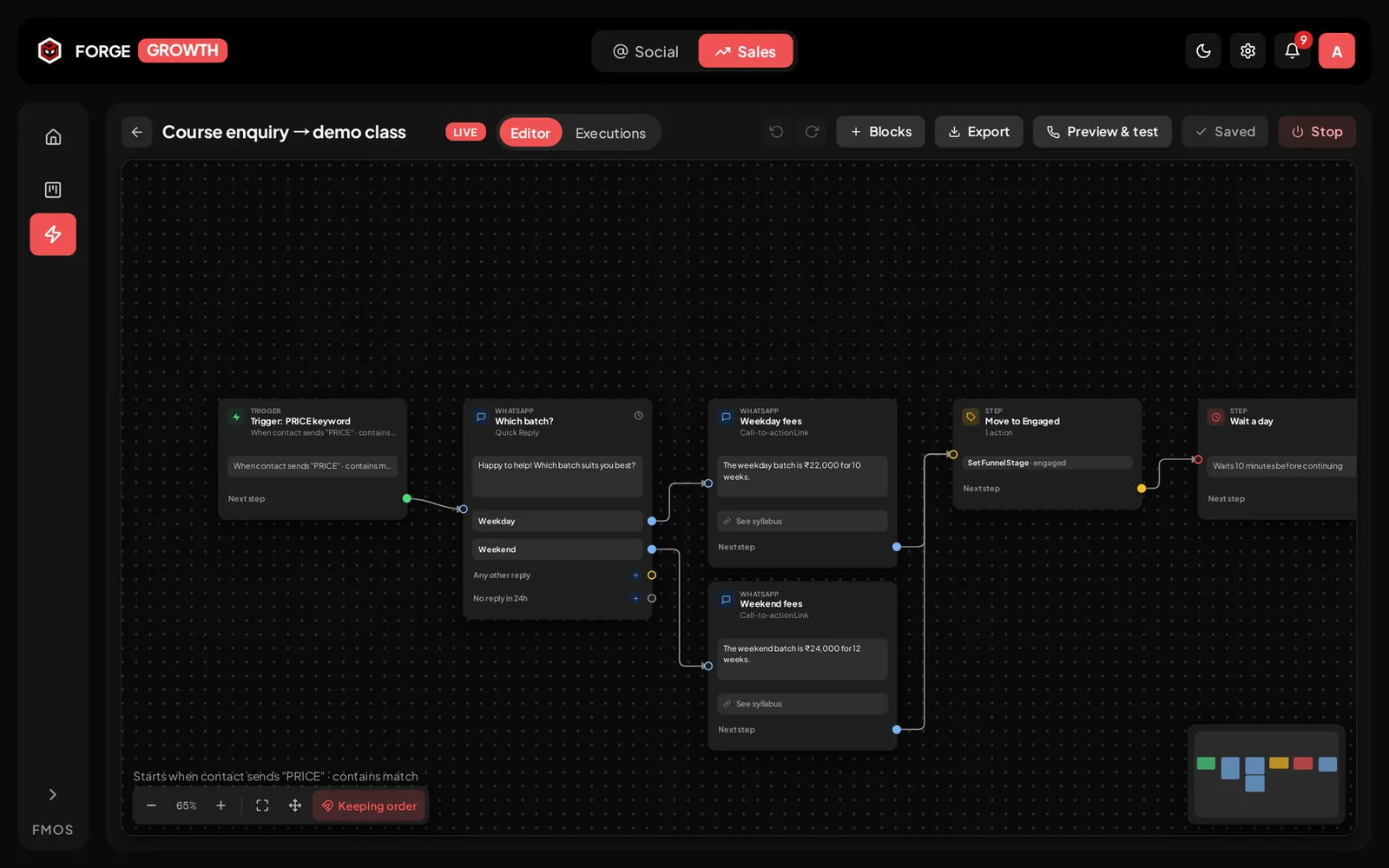Screen dimensions: 1389x868
Task: Stop the live automation
Action: coord(1317,132)
